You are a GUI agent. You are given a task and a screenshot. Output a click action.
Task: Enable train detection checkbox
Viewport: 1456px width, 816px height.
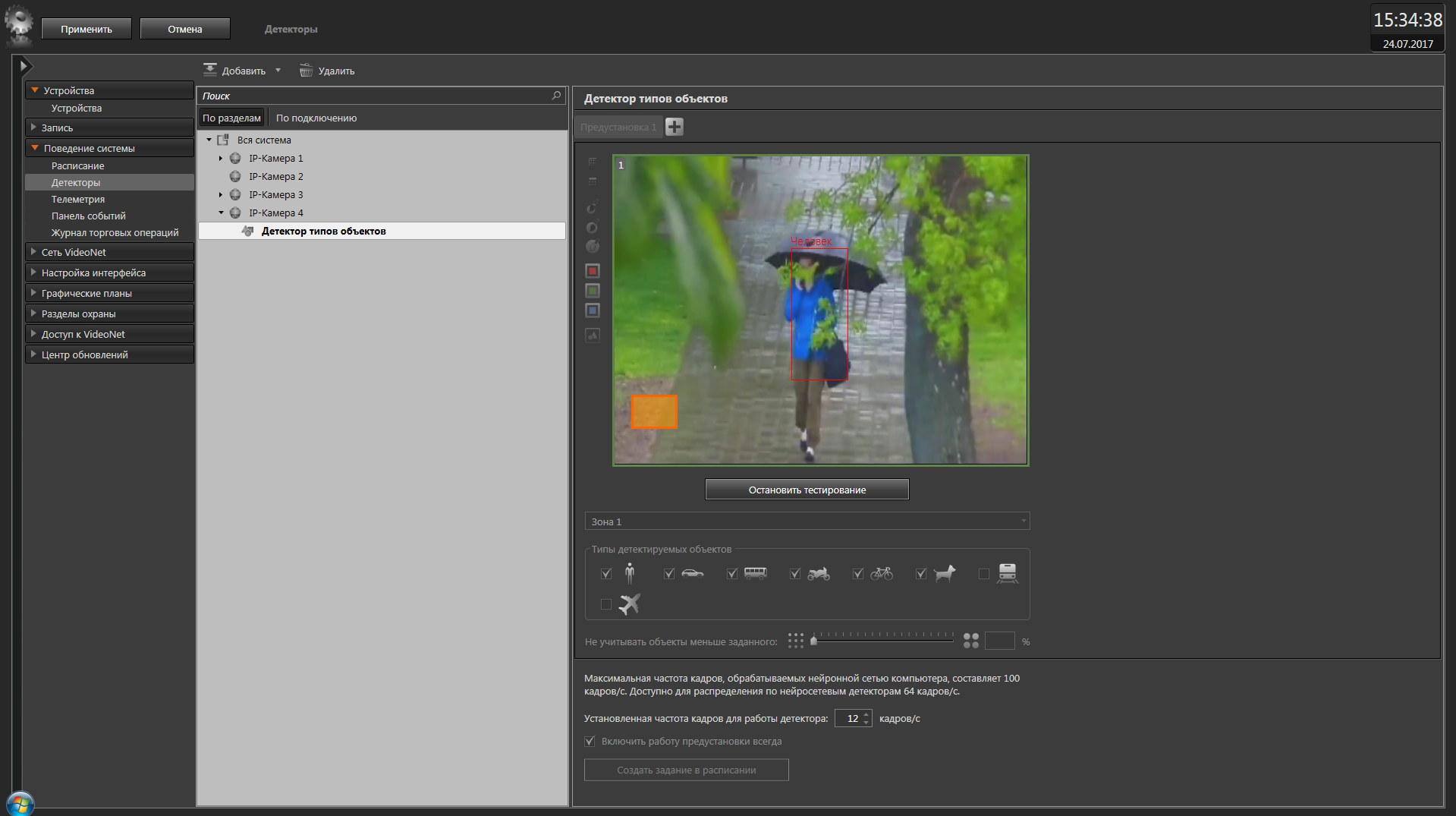(984, 574)
